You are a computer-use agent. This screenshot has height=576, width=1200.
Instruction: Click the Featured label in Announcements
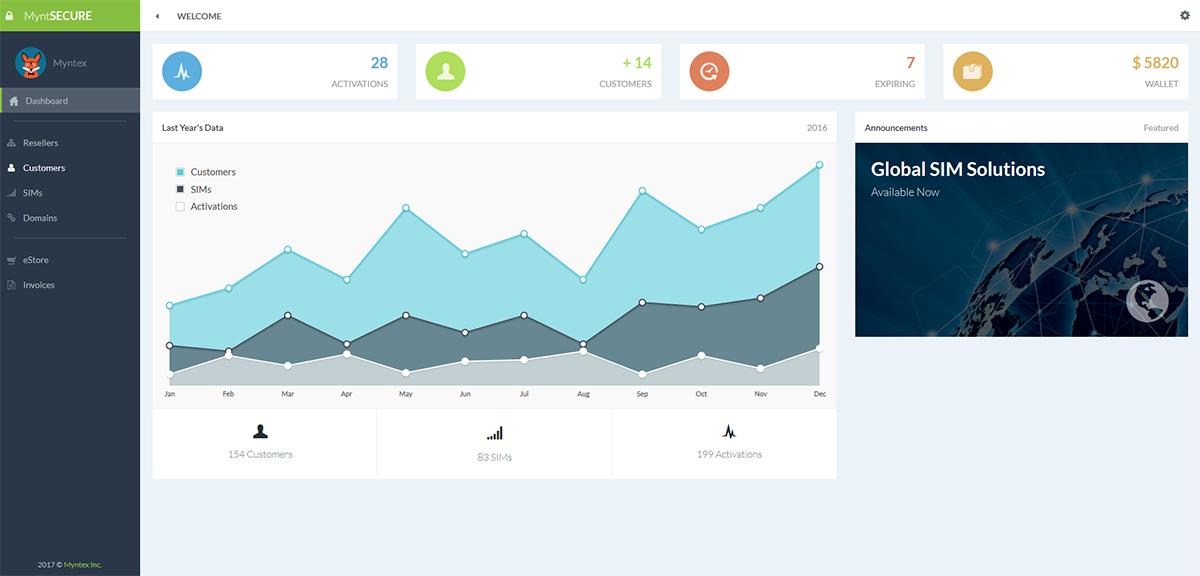tap(1161, 128)
